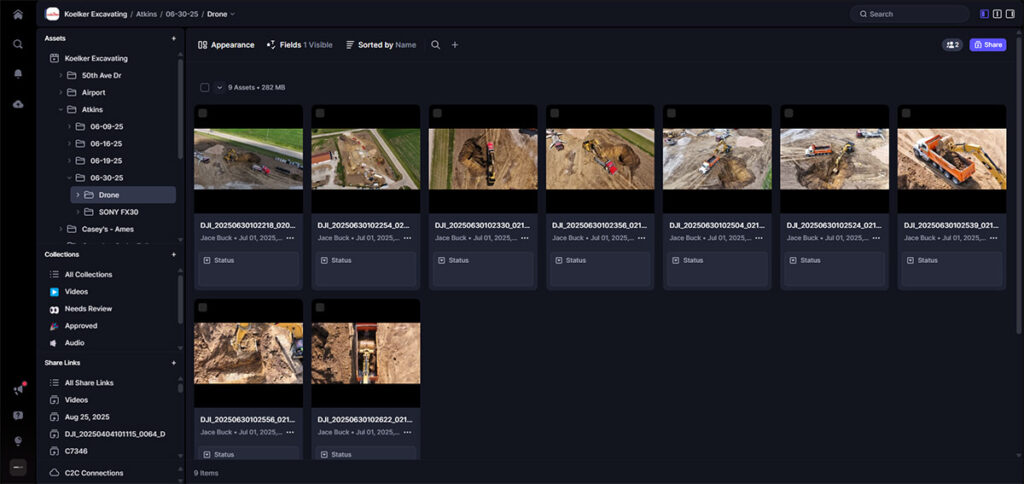Collapse the Atkins folder tree
Image resolution: width=1024 pixels, height=484 pixels.
click(60, 110)
